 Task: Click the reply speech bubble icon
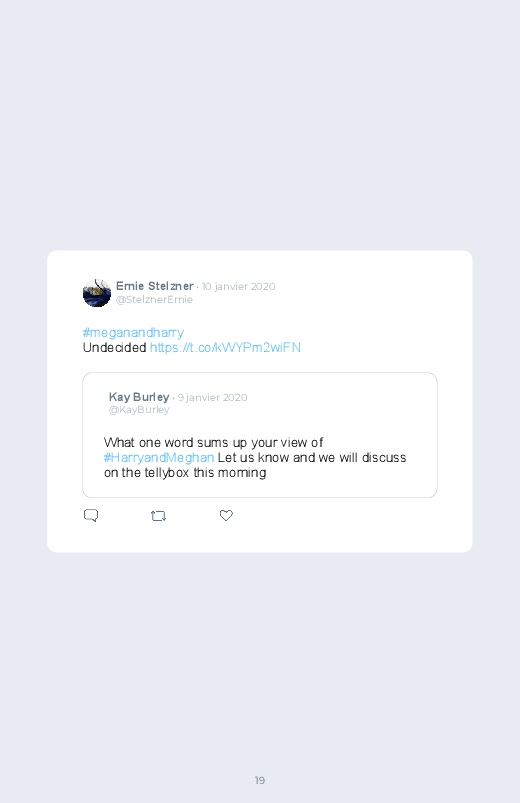(91, 515)
